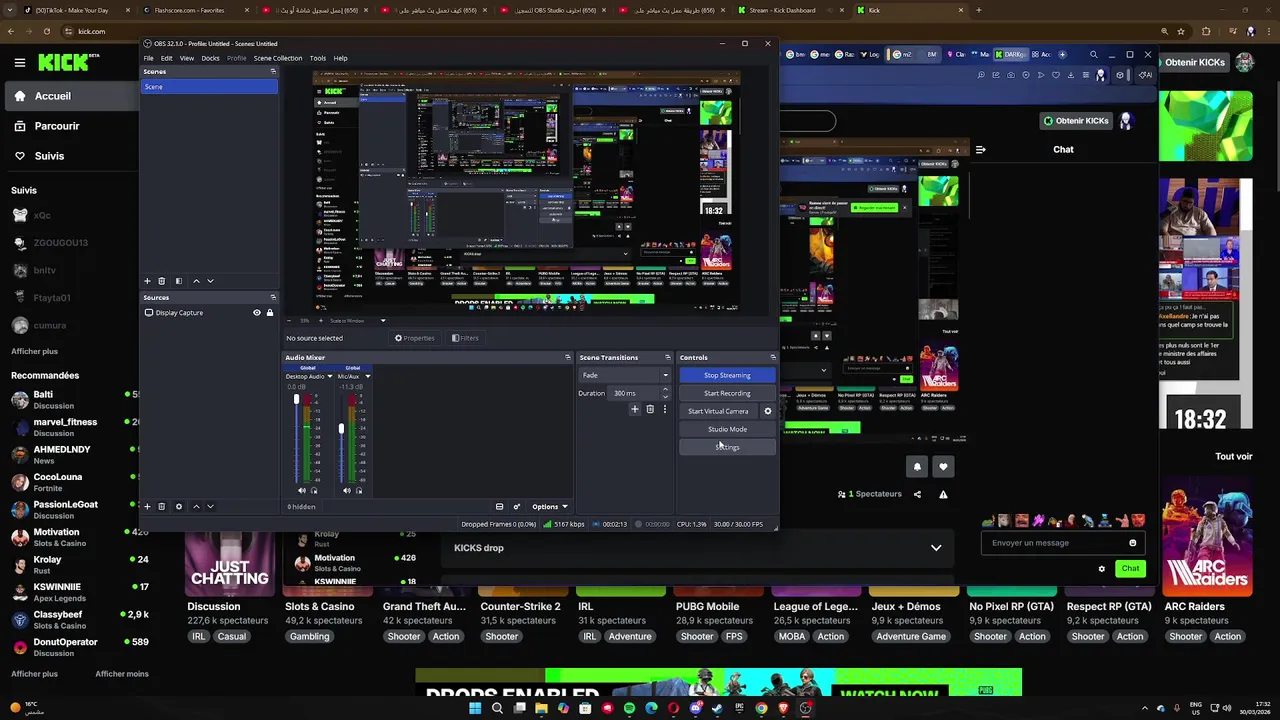1280x720 pixels.
Task: Click Stop Streaming in OBS Controls
Action: [x=727, y=375]
